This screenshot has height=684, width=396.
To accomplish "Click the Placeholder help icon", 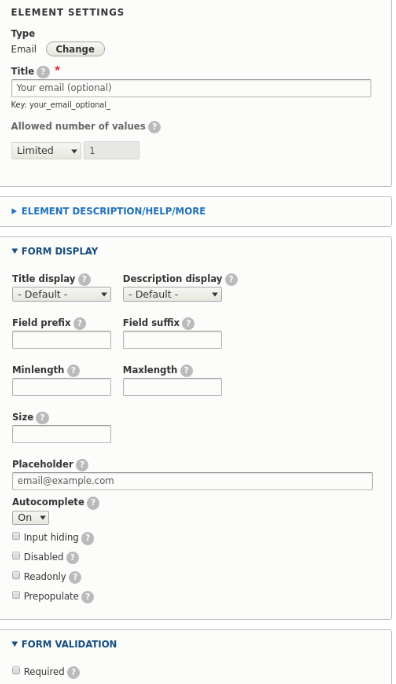I will (x=82, y=465).
